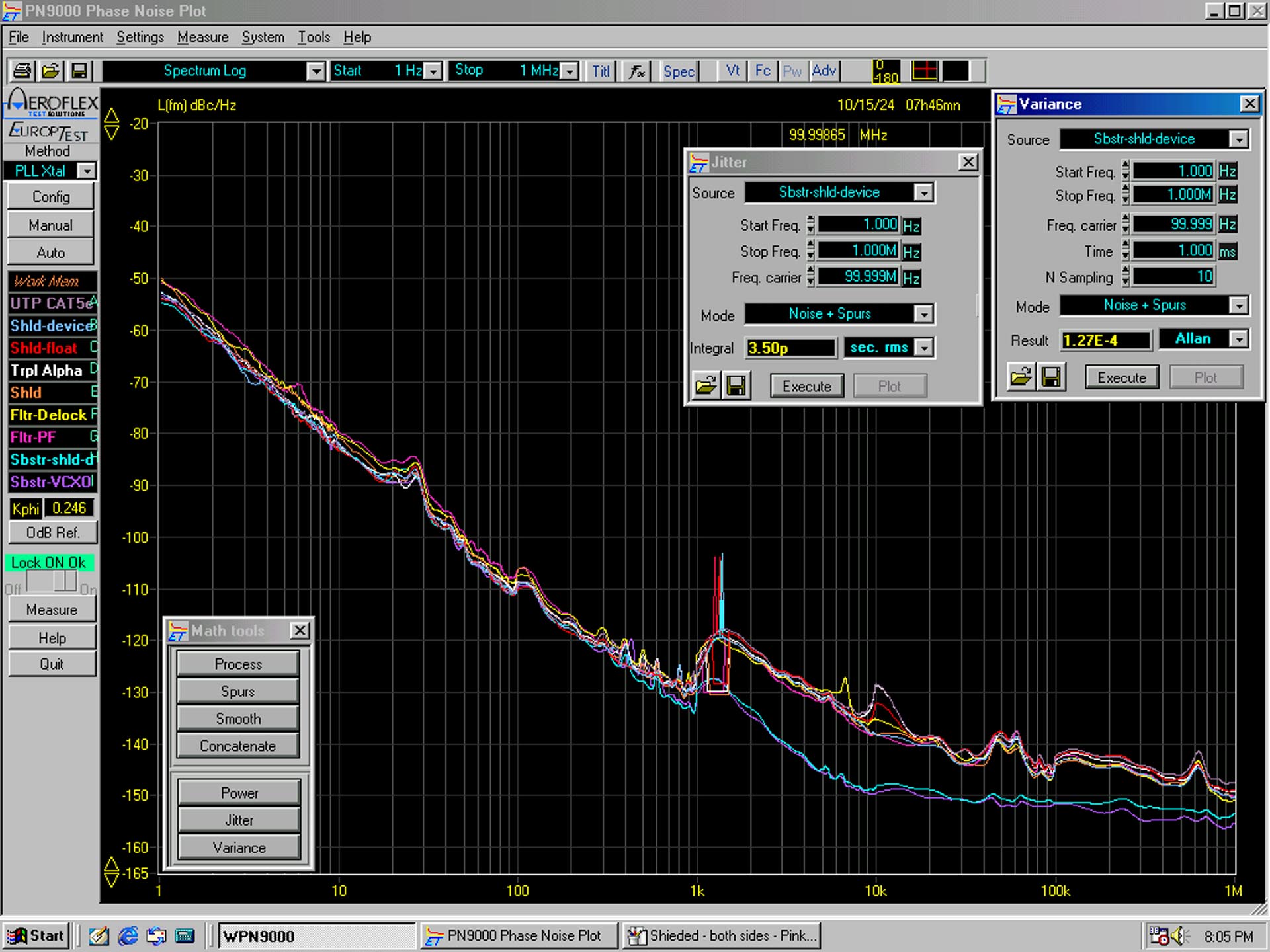
Task: Click the Spec toolbar button
Action: click(x=679, y=71)
